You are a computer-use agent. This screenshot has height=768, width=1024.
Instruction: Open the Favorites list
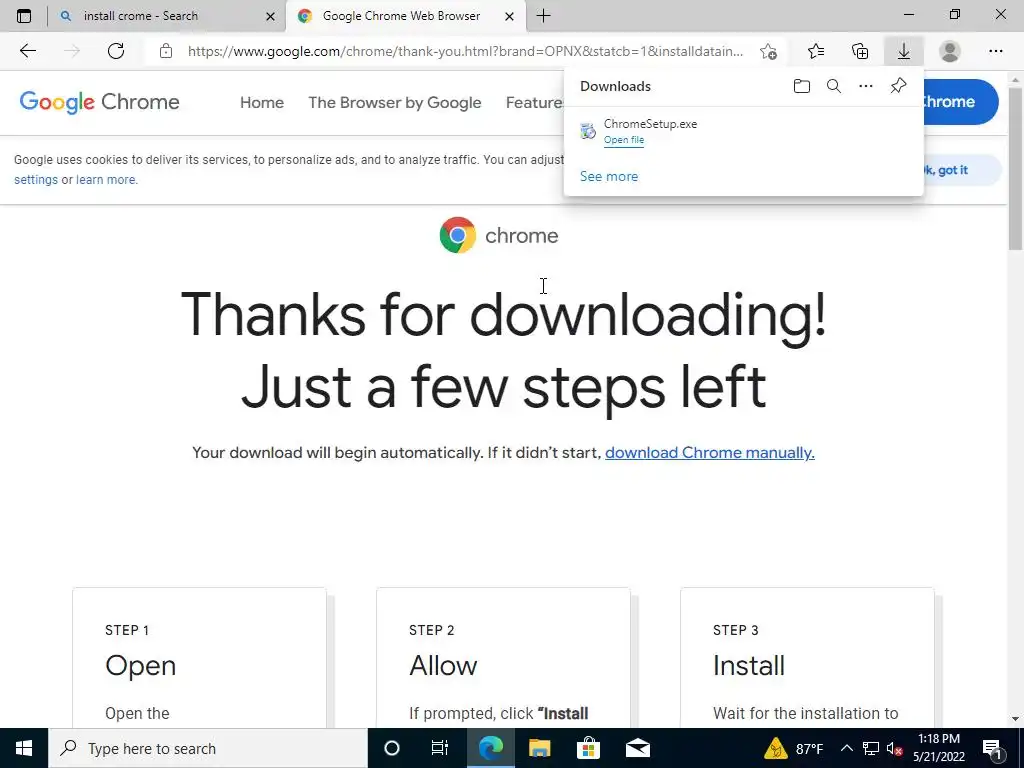click(816, 51)
